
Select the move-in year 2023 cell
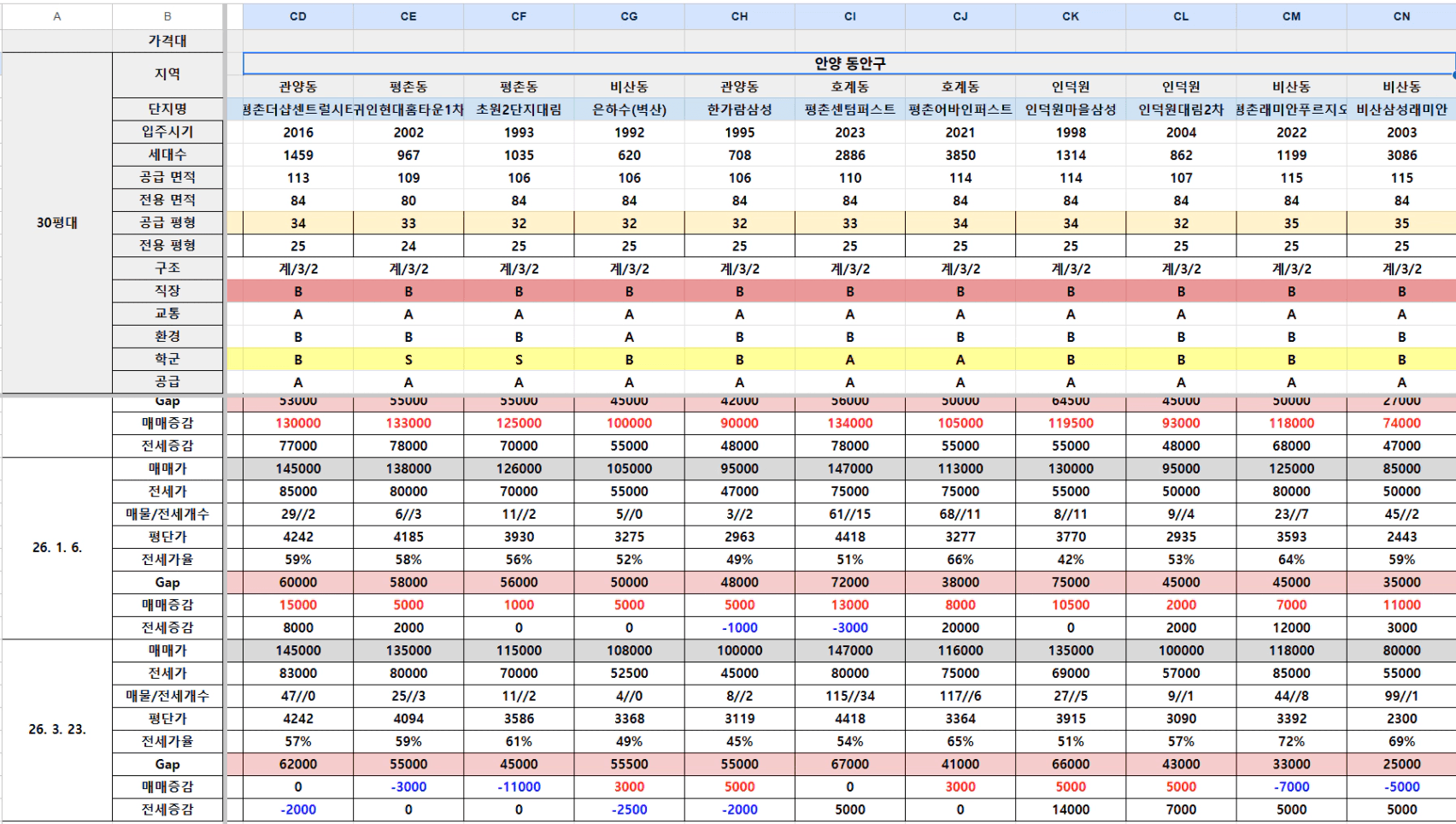point(849,132)
